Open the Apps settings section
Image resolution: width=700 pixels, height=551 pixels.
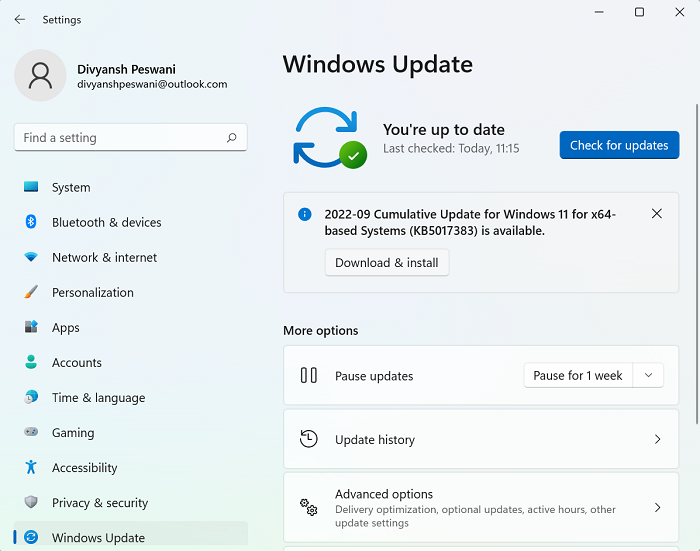(66, 328)
